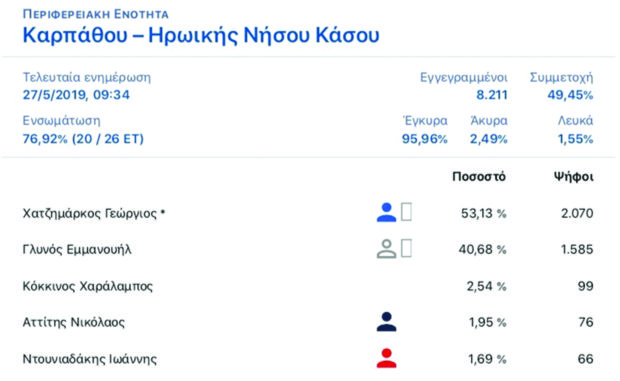Click the Συμμετοχή value 49,45%
The width and height of the screenshot is (620, 381).
pyautogui.click(x=570, y=95)
